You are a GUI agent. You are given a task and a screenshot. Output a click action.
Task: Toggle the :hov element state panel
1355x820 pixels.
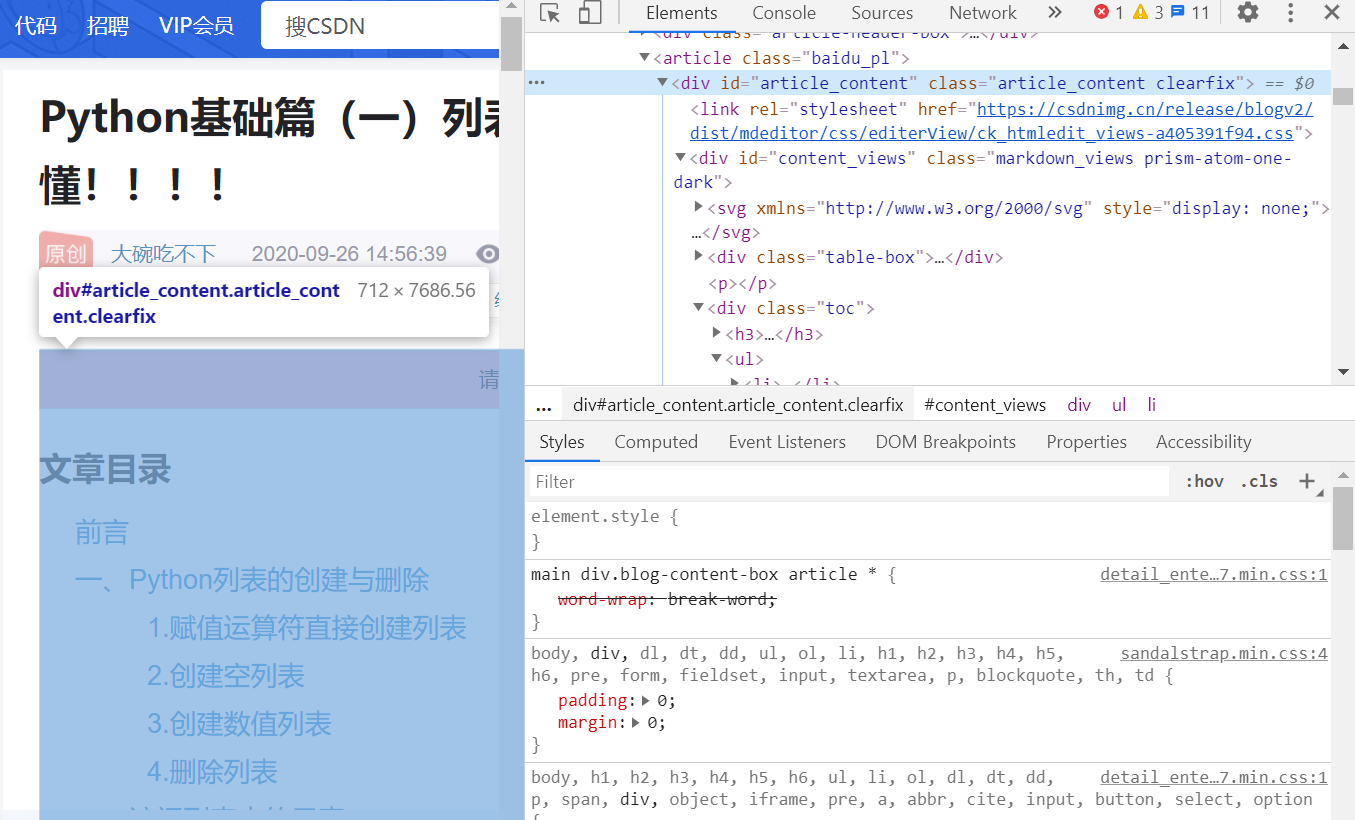click(x=1204, y=481)
